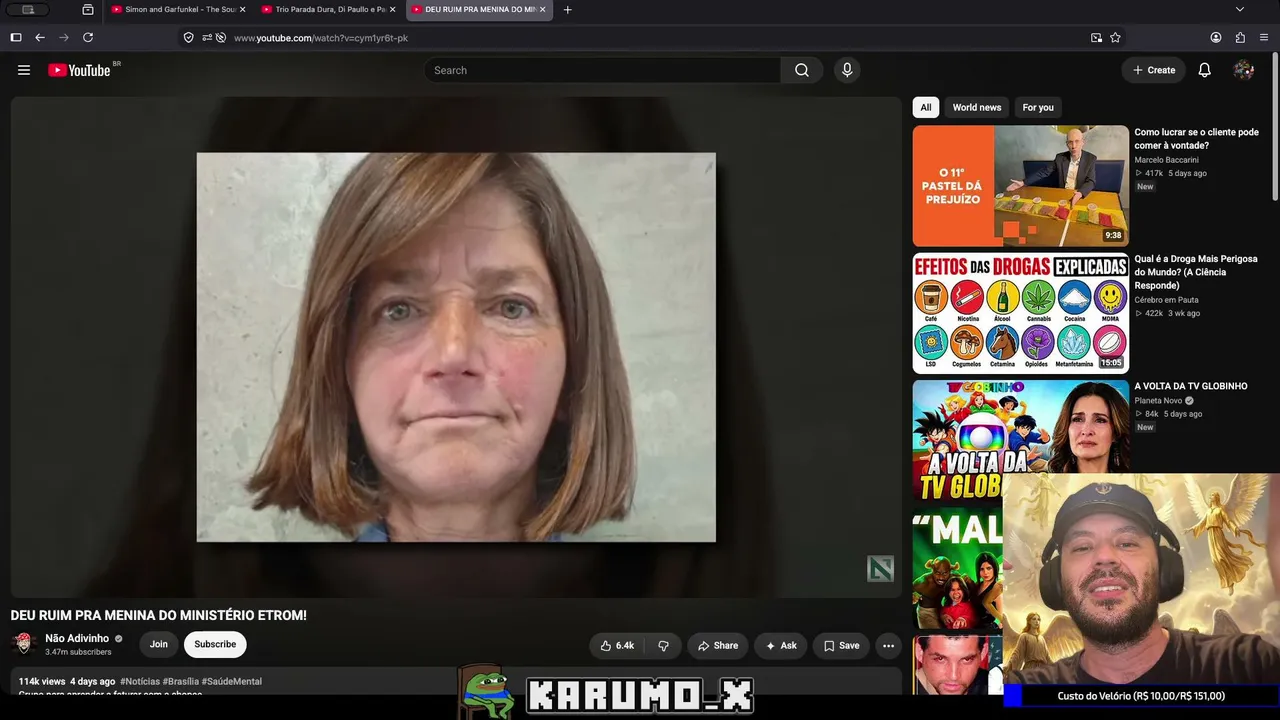Open the browser application menu
Image resolution: width=1280 pixels, height=720 pixels.
click(1264, 37)
